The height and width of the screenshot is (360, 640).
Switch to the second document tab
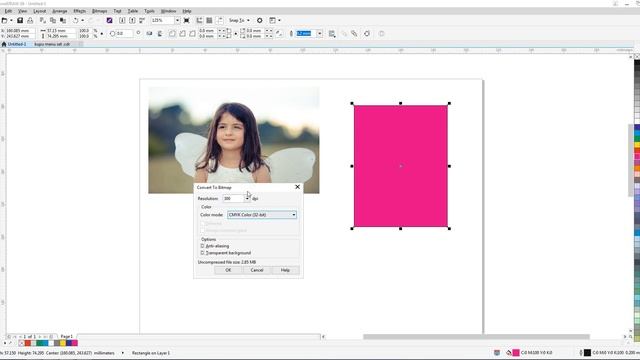click(52, 44)
